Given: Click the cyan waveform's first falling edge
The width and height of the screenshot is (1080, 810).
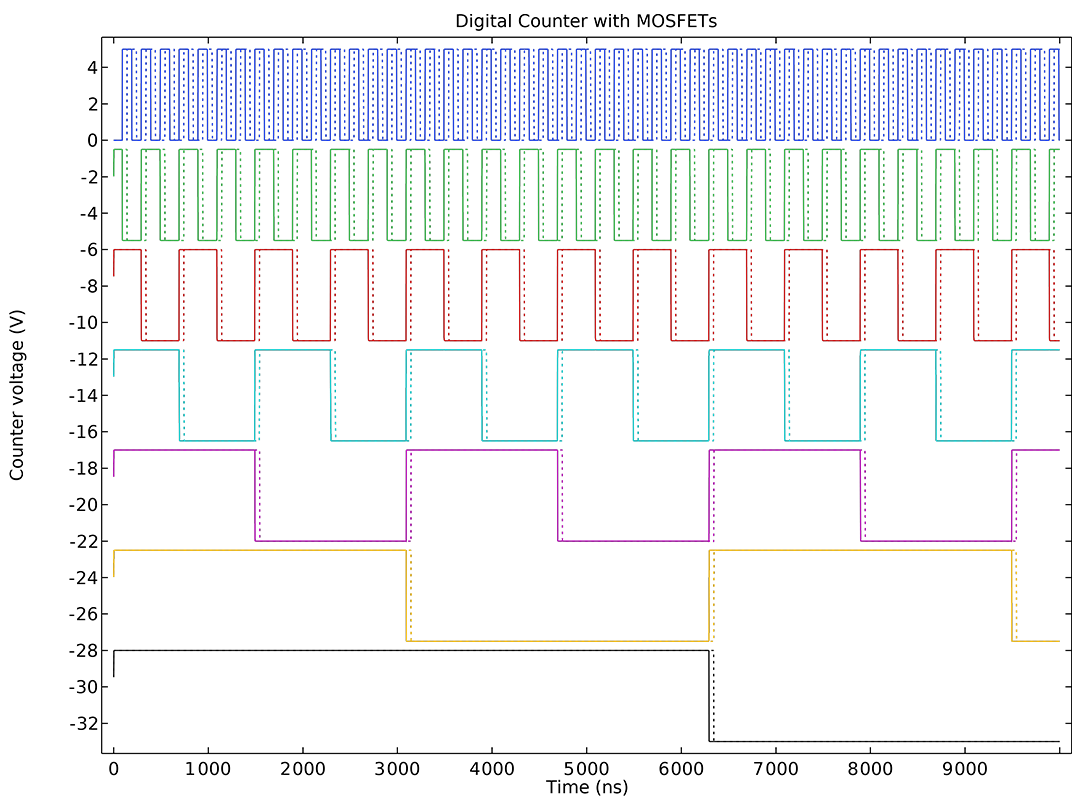Looking at the screenshot, I should click(179, 396).
